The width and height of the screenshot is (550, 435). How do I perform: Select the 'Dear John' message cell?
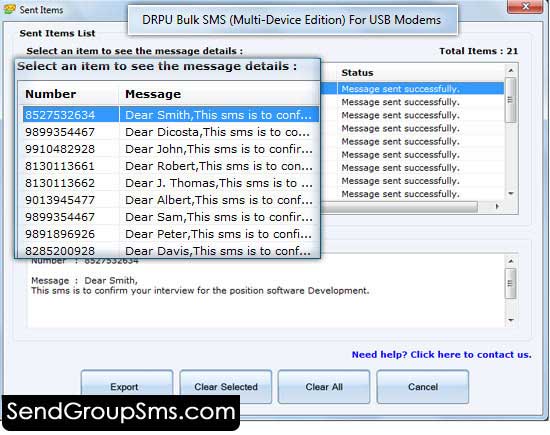[x=219, y=149]
